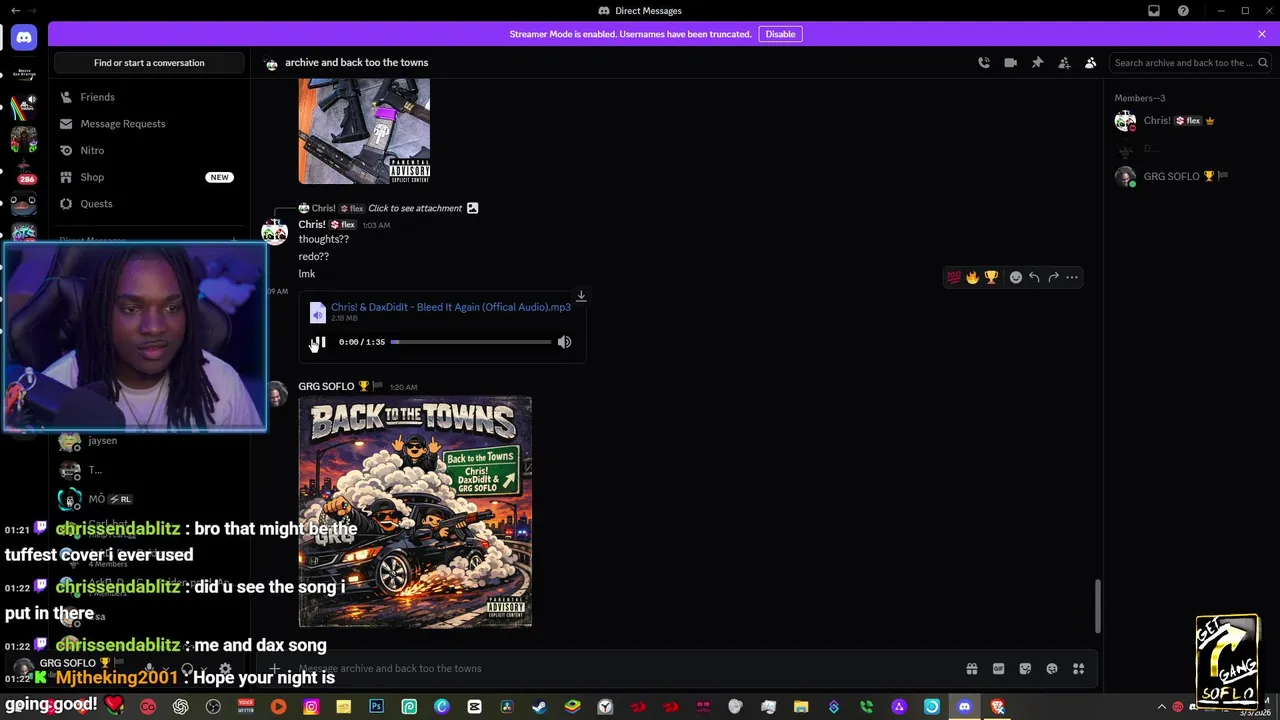Click the search archive messages field
Screen dimensions: 1280x720
1190,63
